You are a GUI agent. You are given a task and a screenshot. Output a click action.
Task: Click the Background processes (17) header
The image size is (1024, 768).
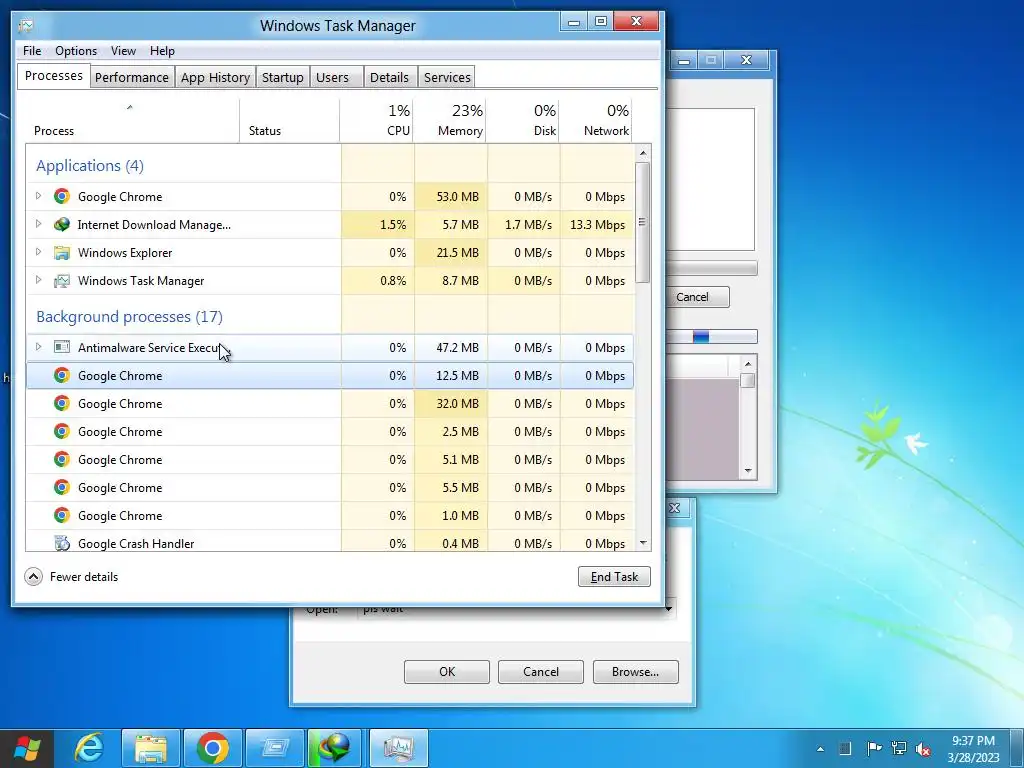click(x=129, y=317)
